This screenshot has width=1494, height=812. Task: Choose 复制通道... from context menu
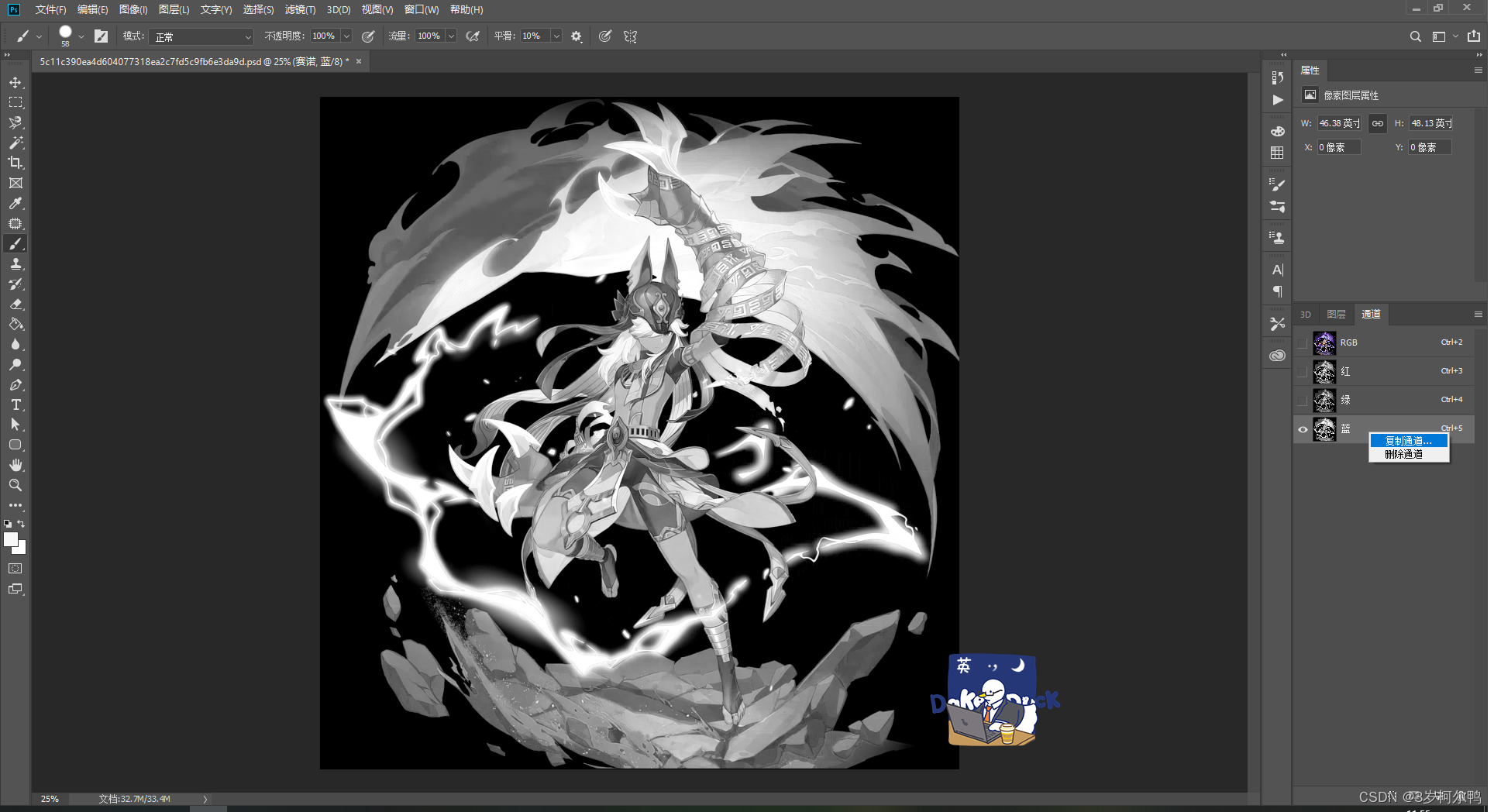[x=1409, y=441]
